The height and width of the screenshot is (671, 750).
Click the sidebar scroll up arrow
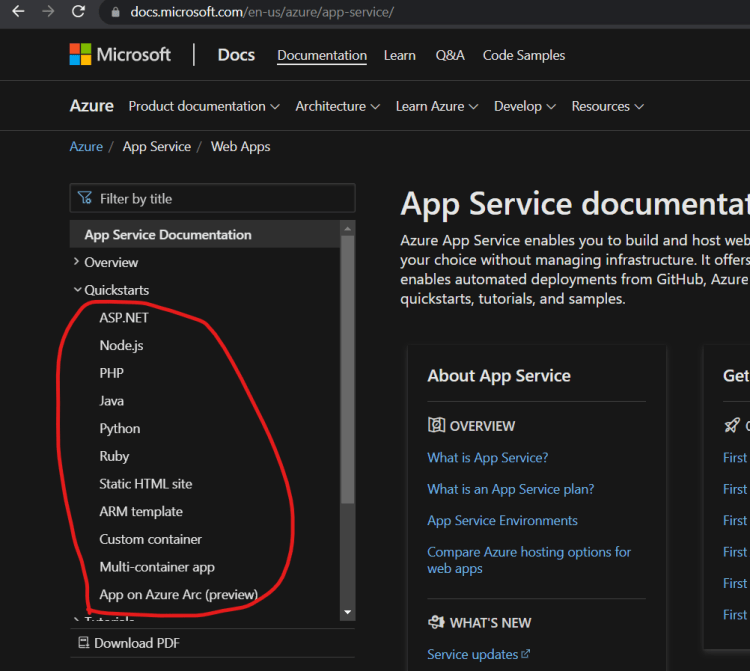pyautogui.click(x=348, y=229)
